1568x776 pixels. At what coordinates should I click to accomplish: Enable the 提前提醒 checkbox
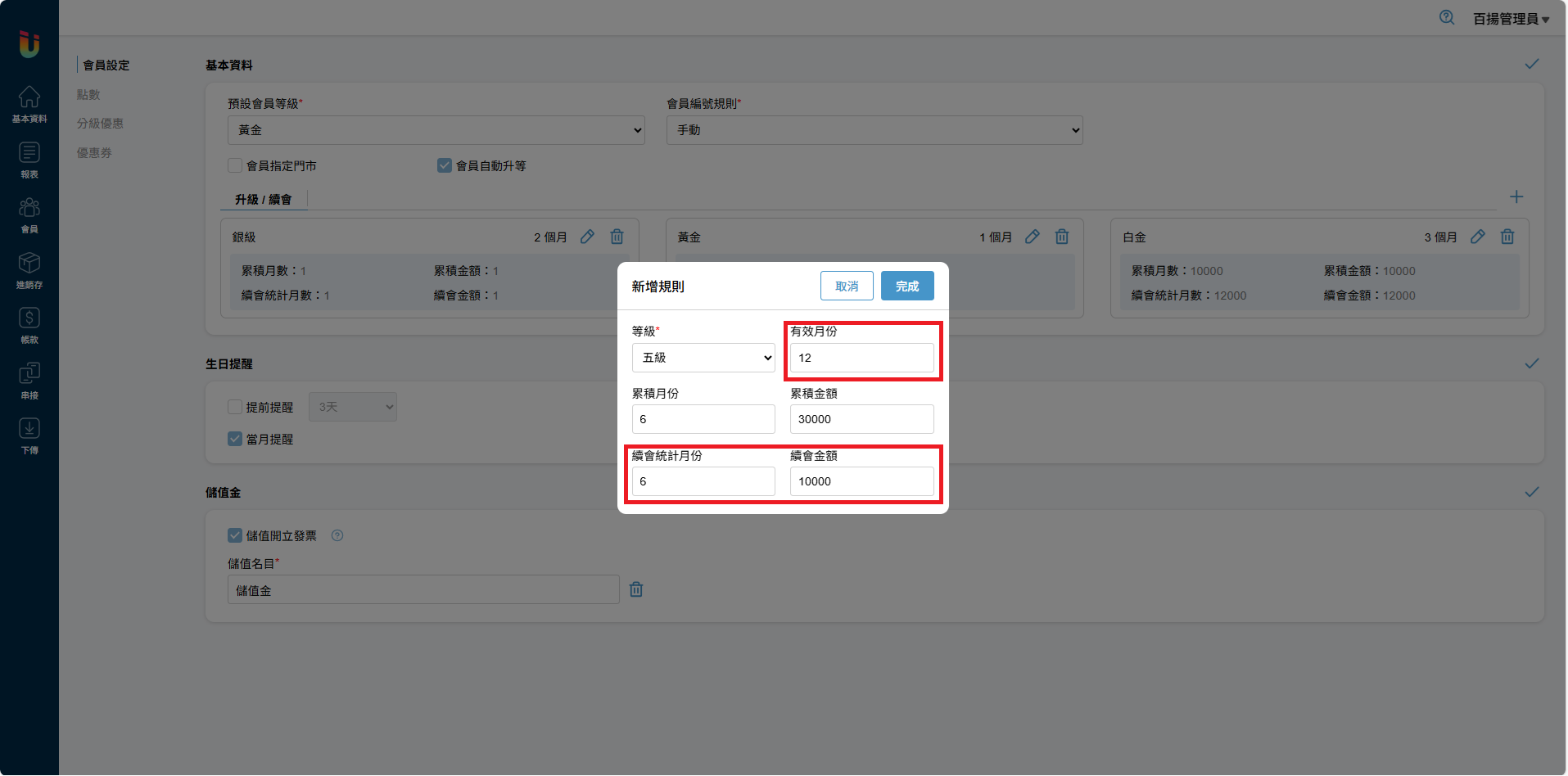(x=236, y=407)
